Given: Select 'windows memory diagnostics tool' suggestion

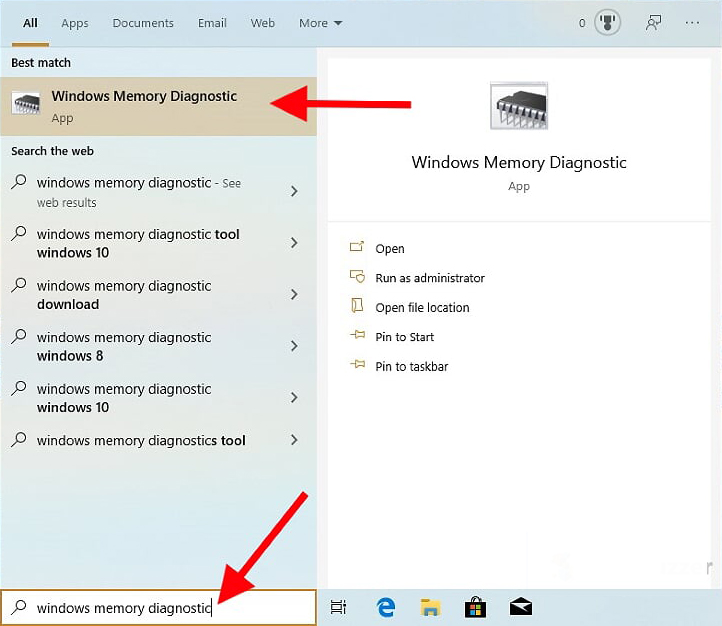Looking at the screenshot, I should (158, 440).
